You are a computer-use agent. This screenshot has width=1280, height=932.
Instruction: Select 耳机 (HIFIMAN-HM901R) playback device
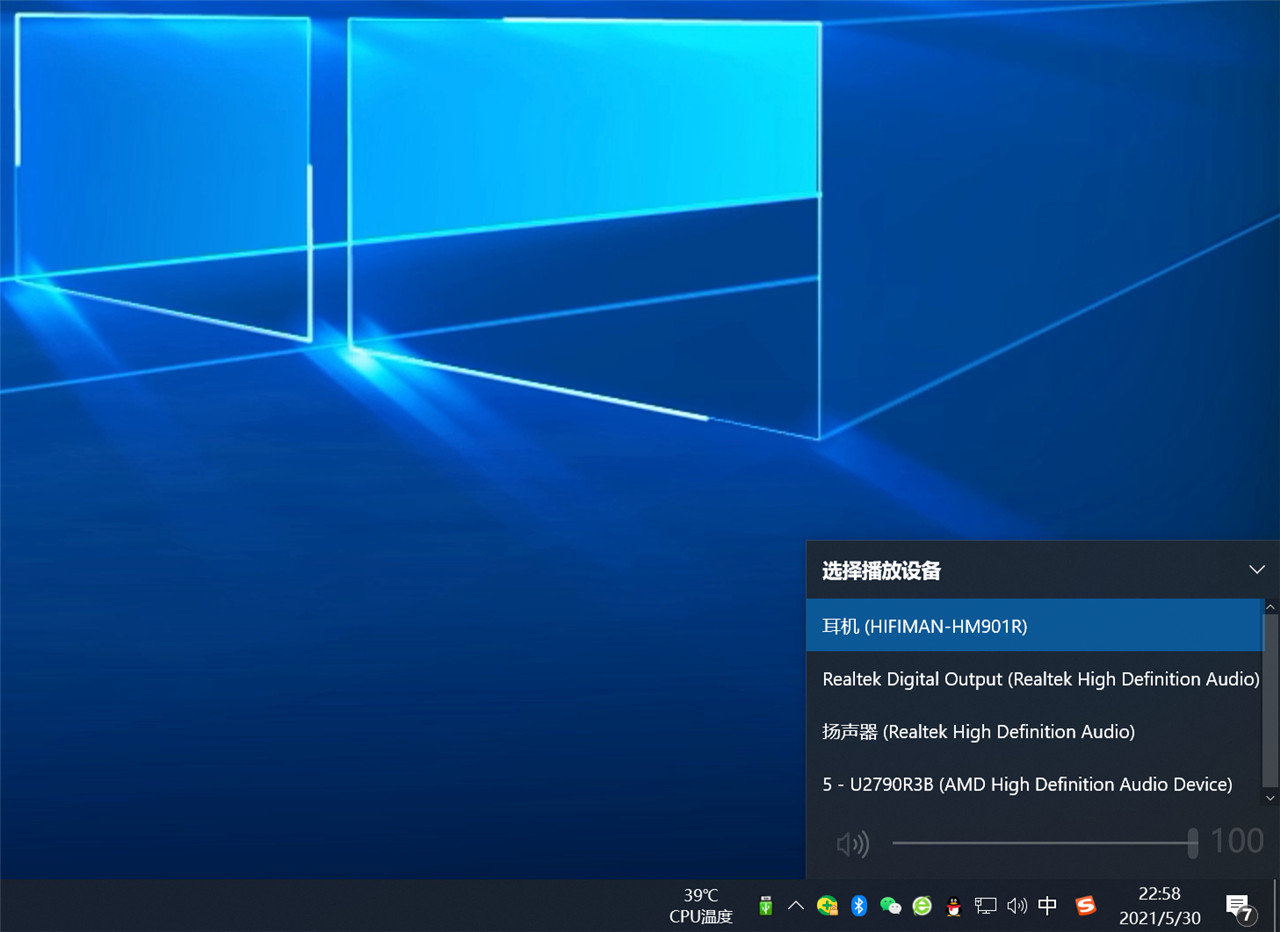(x=1034, y=626)
